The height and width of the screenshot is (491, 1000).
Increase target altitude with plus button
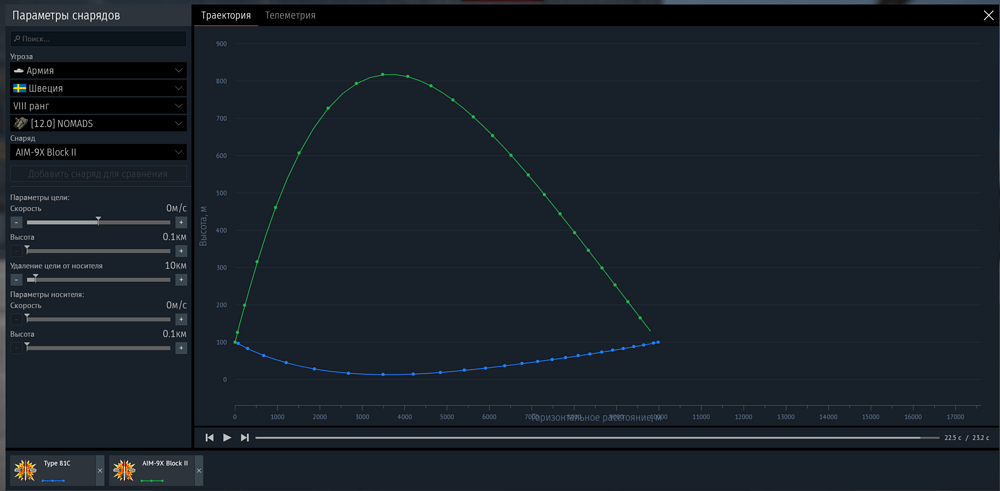point(181,251)
